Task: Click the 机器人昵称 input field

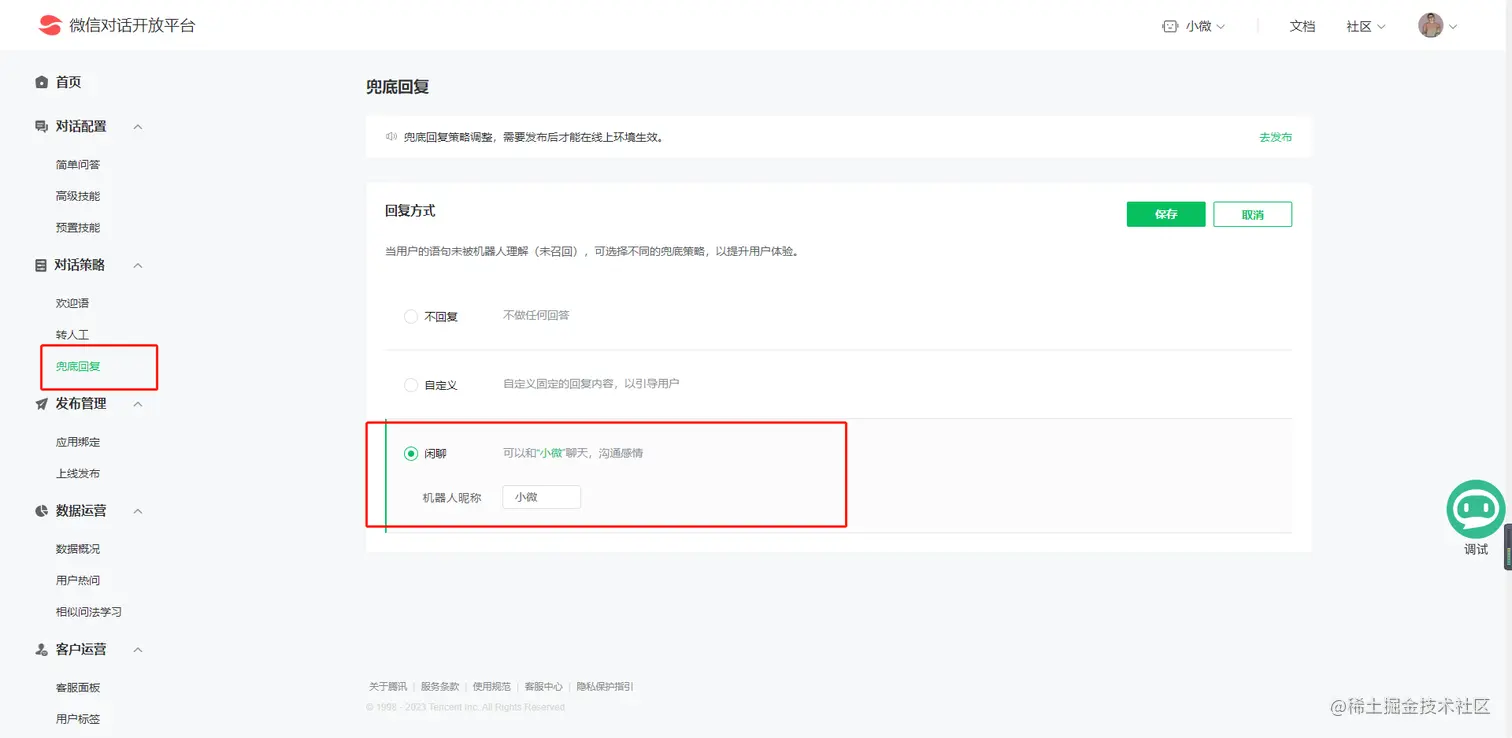Action: [x=541, y=496]
